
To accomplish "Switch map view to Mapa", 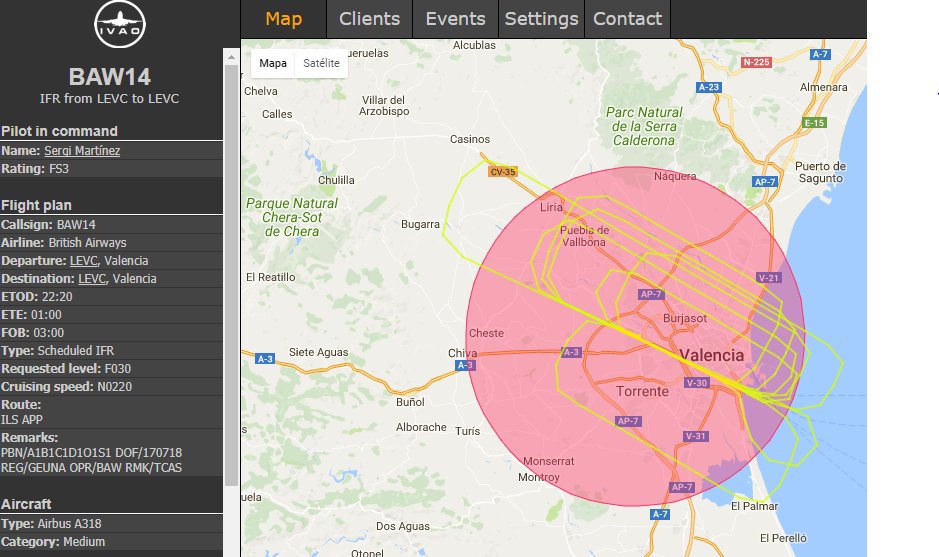I will point(273,63).
